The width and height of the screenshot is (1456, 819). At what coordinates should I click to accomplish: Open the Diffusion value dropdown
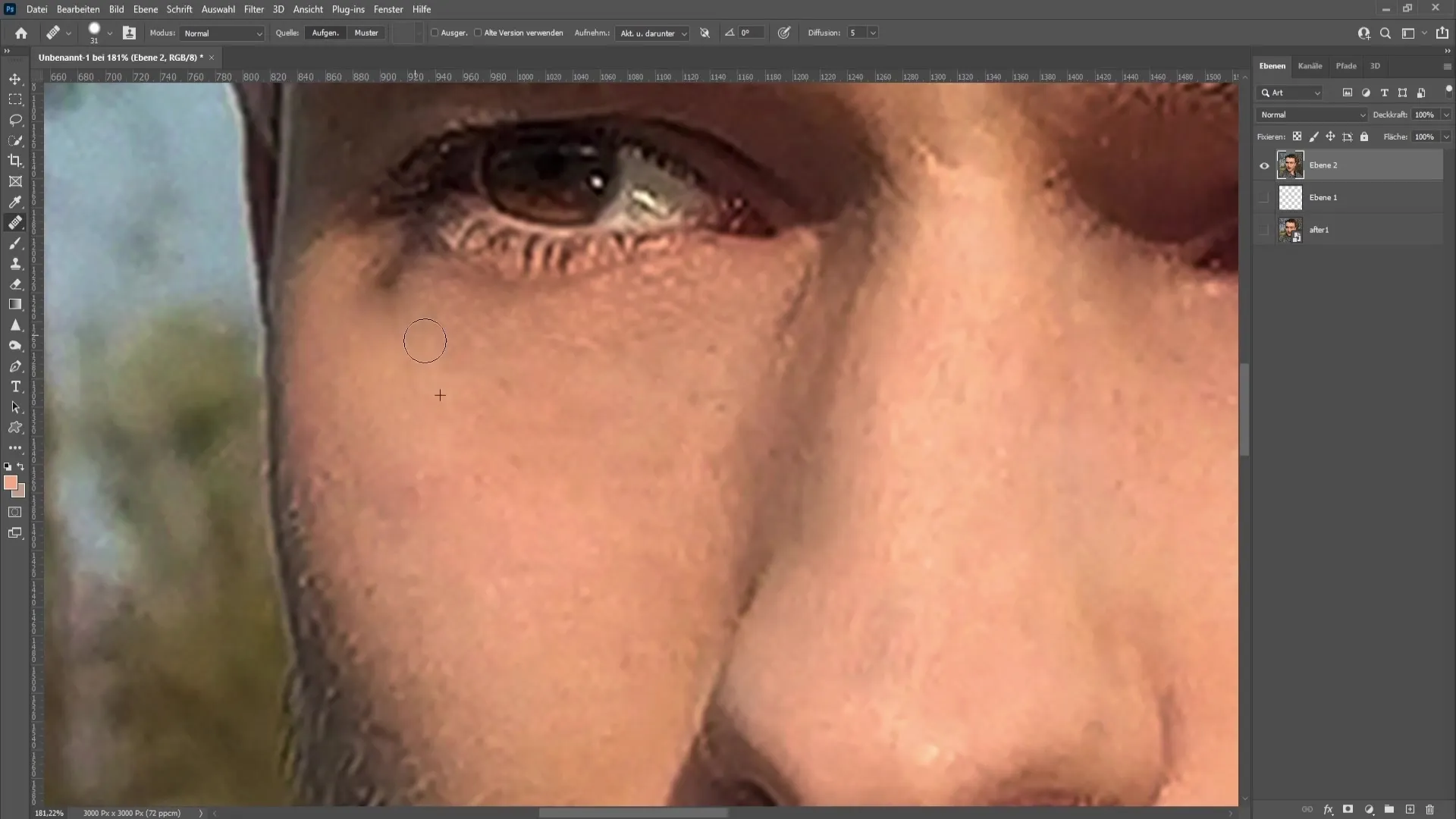[872, 33]
